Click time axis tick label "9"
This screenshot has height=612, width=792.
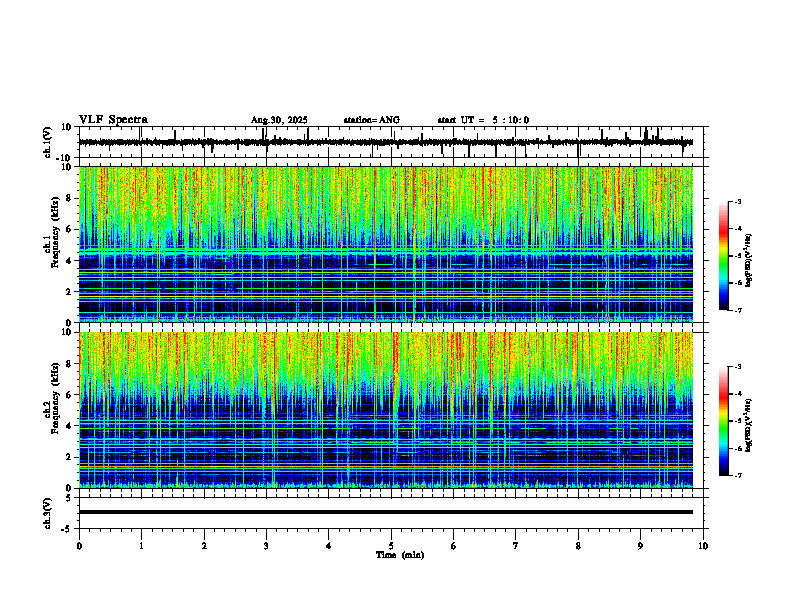click(640, 546)
